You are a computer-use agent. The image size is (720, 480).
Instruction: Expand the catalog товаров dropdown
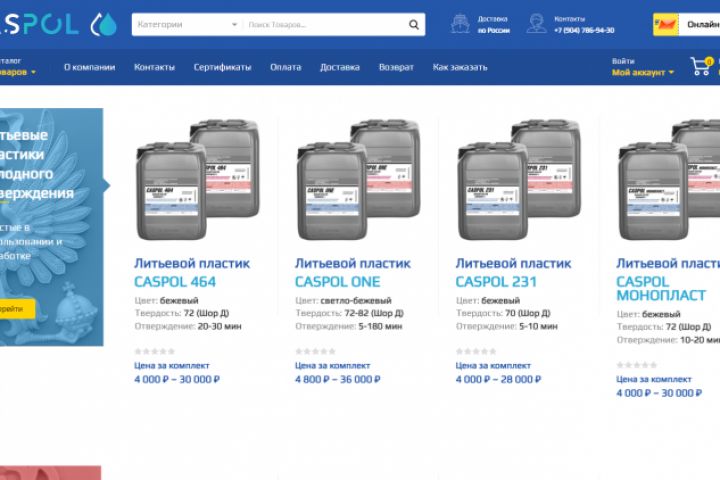coord(17,72)
